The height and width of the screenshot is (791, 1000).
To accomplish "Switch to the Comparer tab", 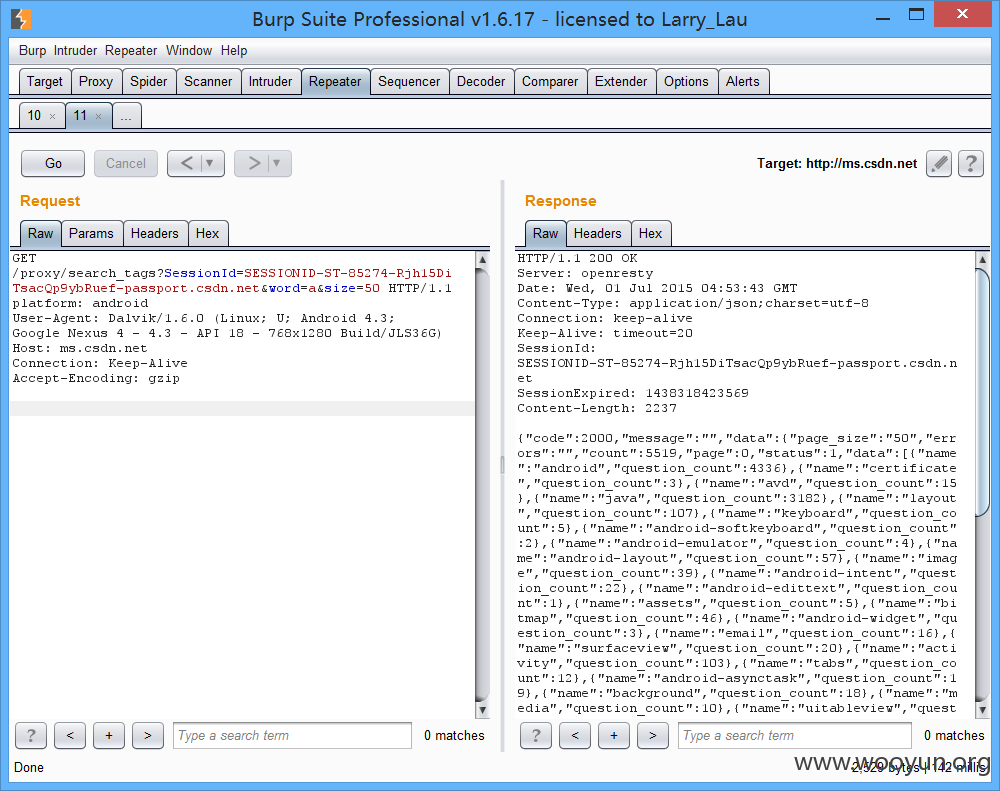I will pyautogui.click(x=550, y=82).
